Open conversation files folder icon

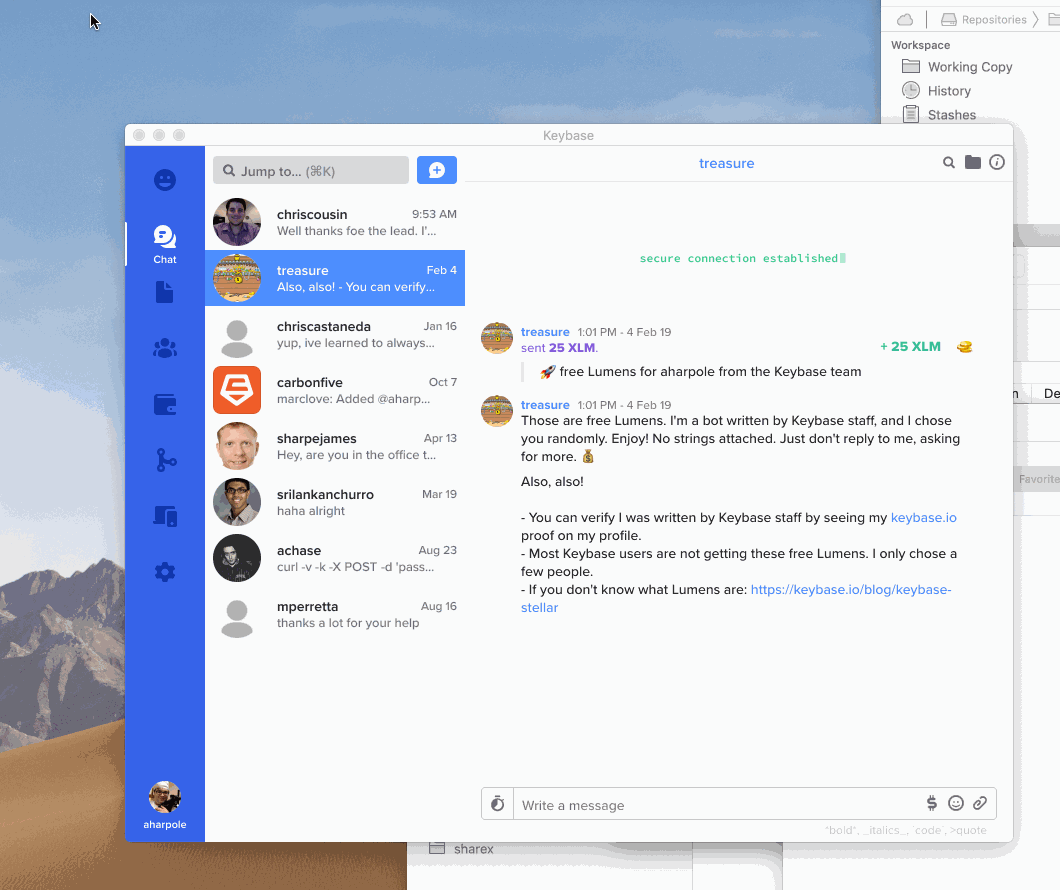click(973, 162)
